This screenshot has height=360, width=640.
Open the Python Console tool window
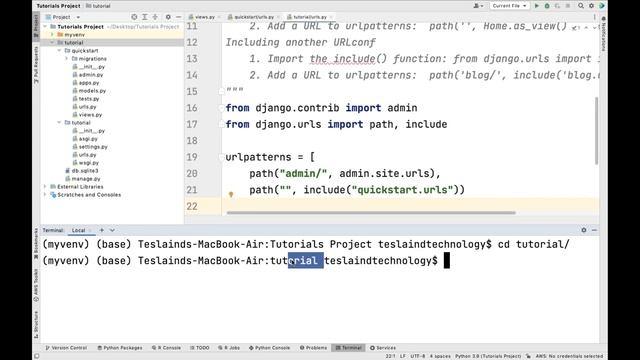[269, 348]
